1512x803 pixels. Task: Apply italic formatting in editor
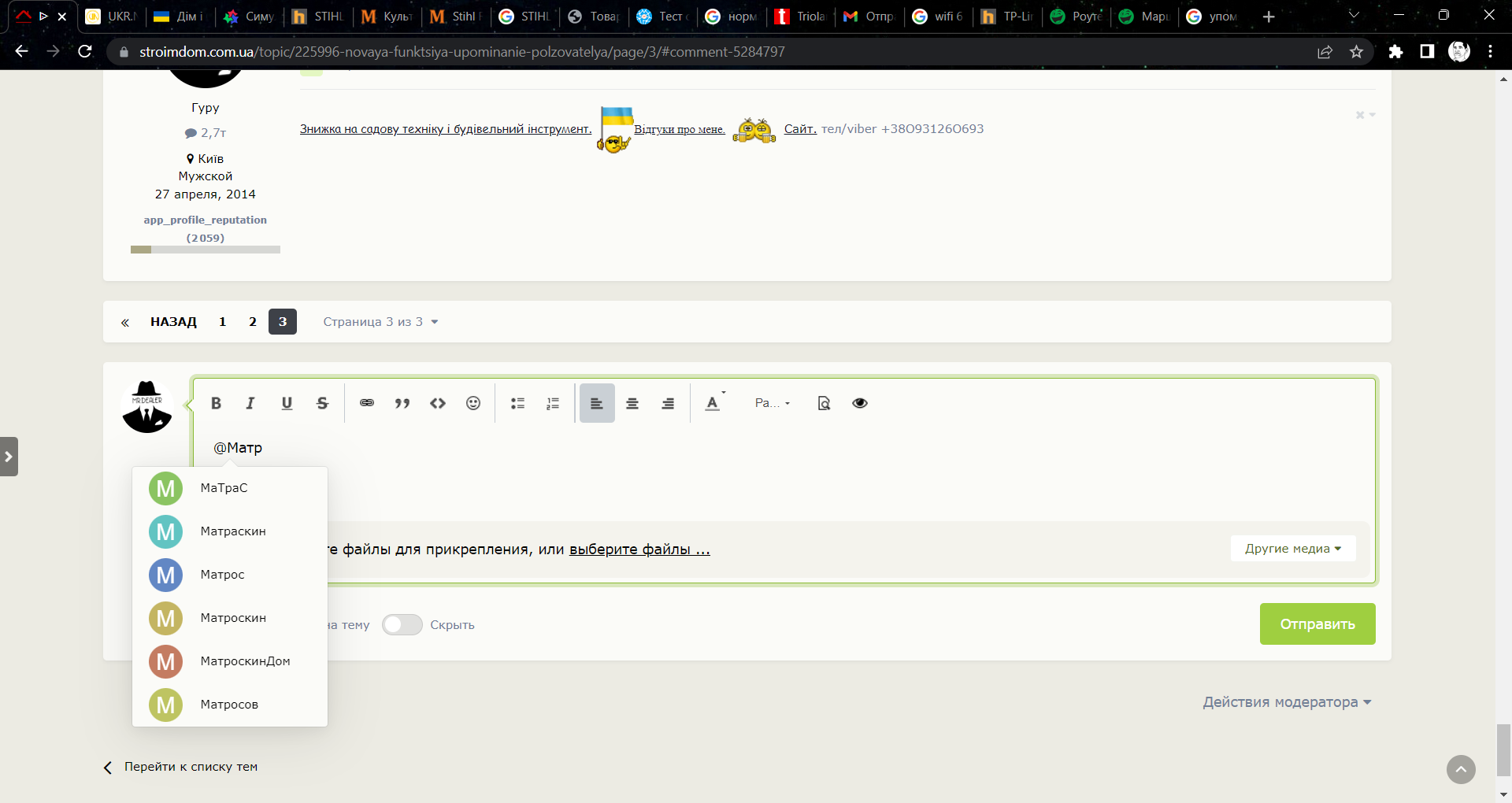(250, 403)
